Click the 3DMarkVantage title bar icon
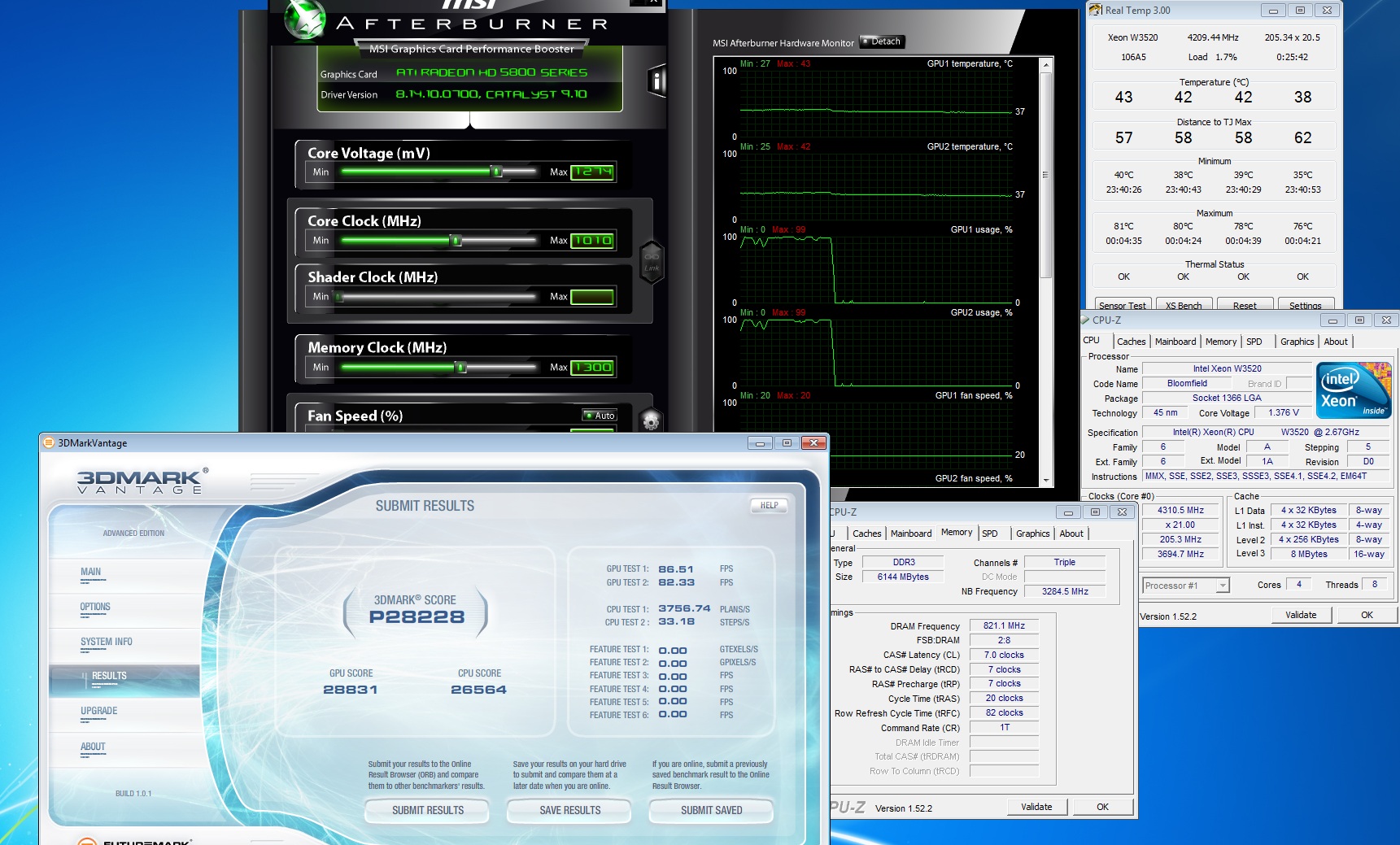This screenshot has height=845, width=1400. click(49, 443)
